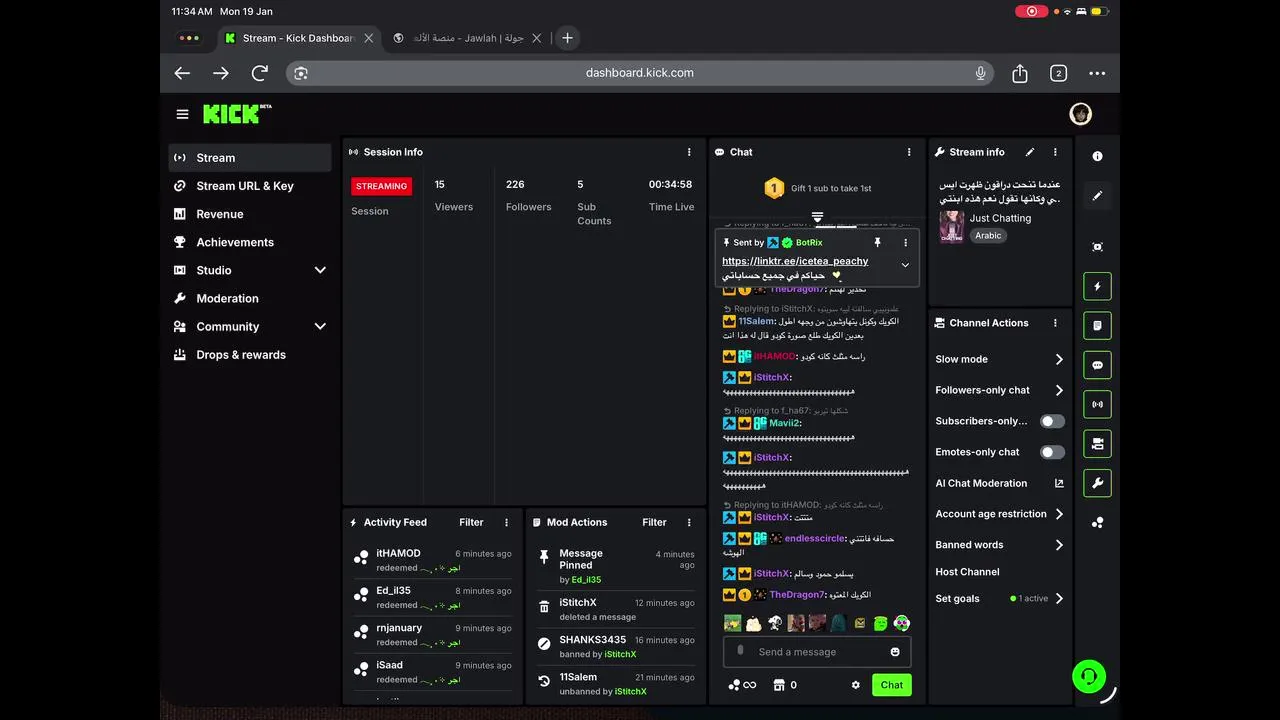Screen dimensions: 1280x720
Task: Open Session Info panel three-dot menu
Action: [x=689, y=152]
